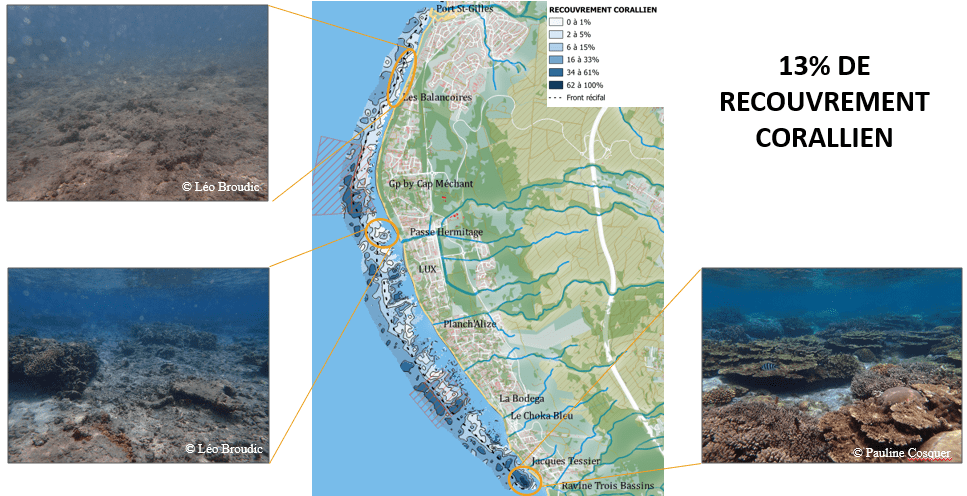
Task: Click the orange ellipse near Les Balancoires
Action: [403, 75]
